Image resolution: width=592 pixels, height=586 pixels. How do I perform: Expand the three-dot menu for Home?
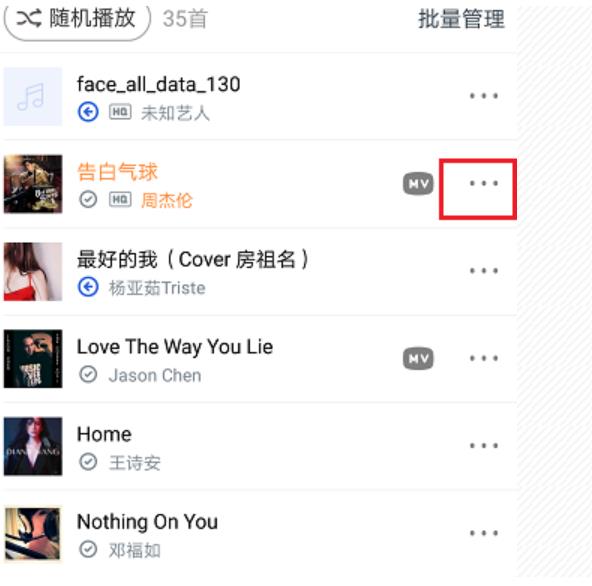click(x=484, y=446)
